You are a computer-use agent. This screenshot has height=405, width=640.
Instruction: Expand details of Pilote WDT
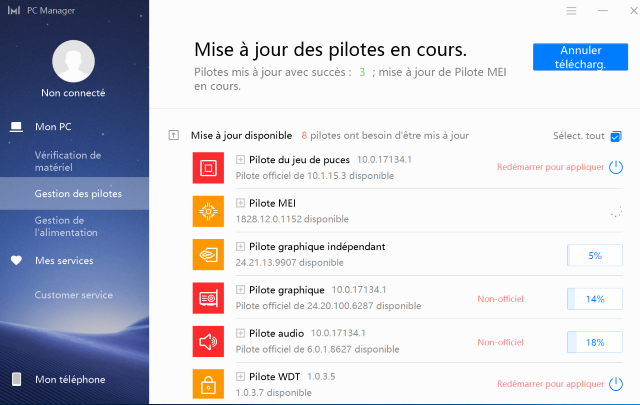tap(240, 376)
